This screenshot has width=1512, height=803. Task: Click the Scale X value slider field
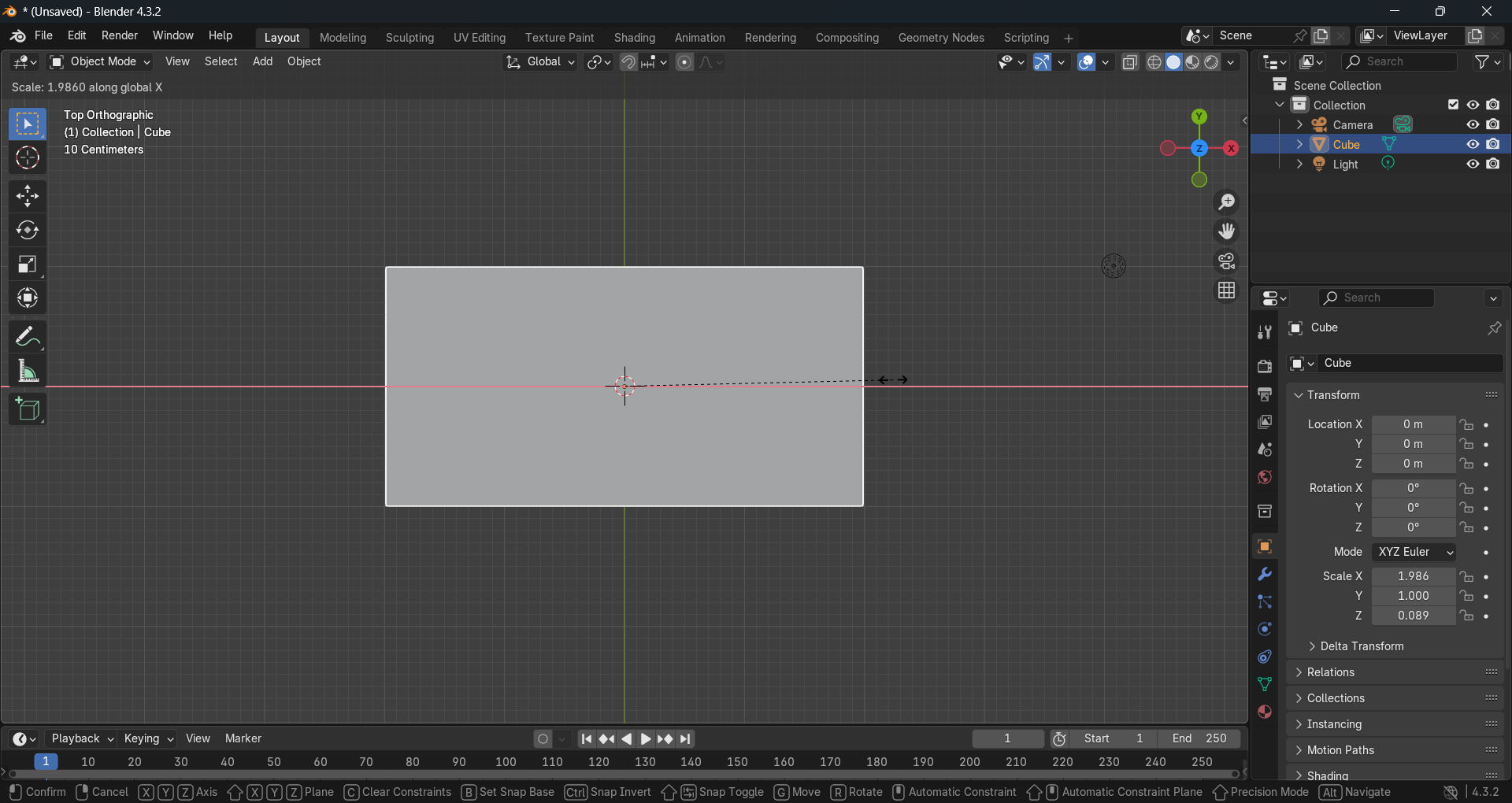(1413, 576)
